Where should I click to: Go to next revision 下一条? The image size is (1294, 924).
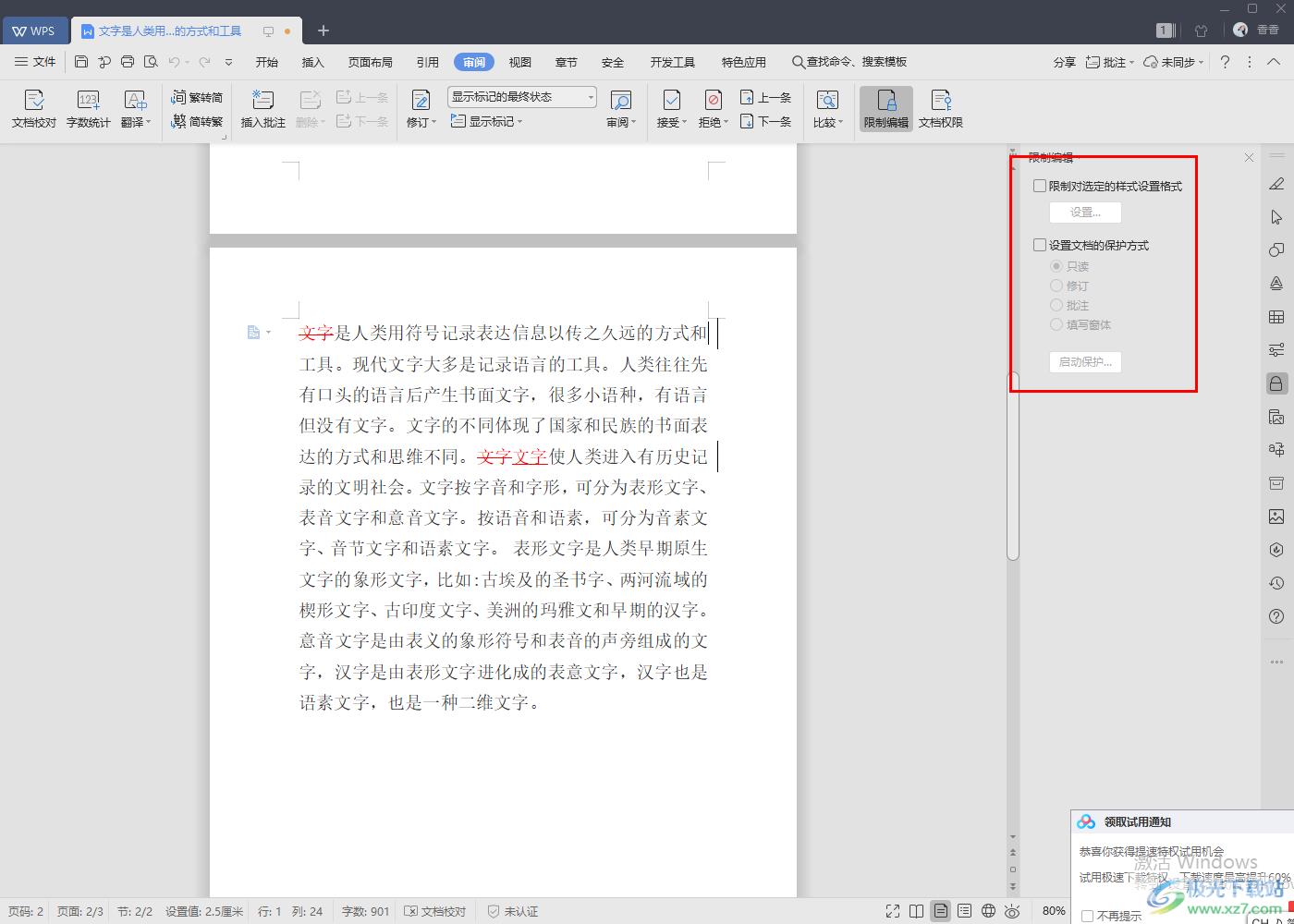(x=765, y=121)
